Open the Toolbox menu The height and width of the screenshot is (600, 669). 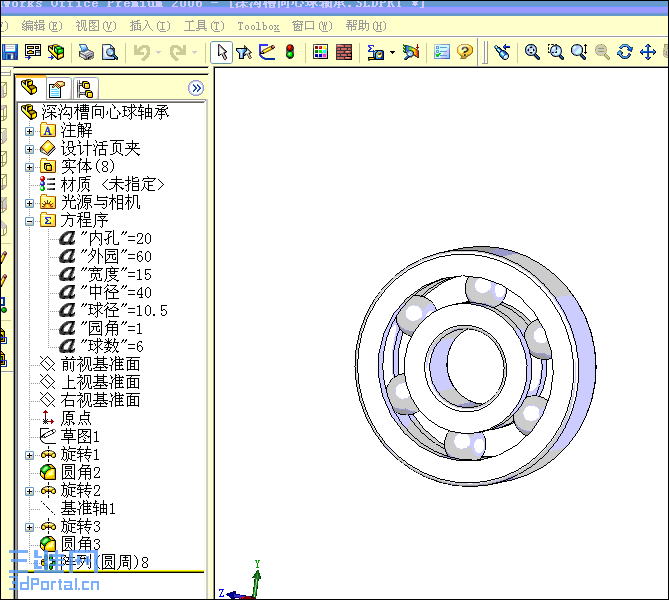[x=259, y=26]
